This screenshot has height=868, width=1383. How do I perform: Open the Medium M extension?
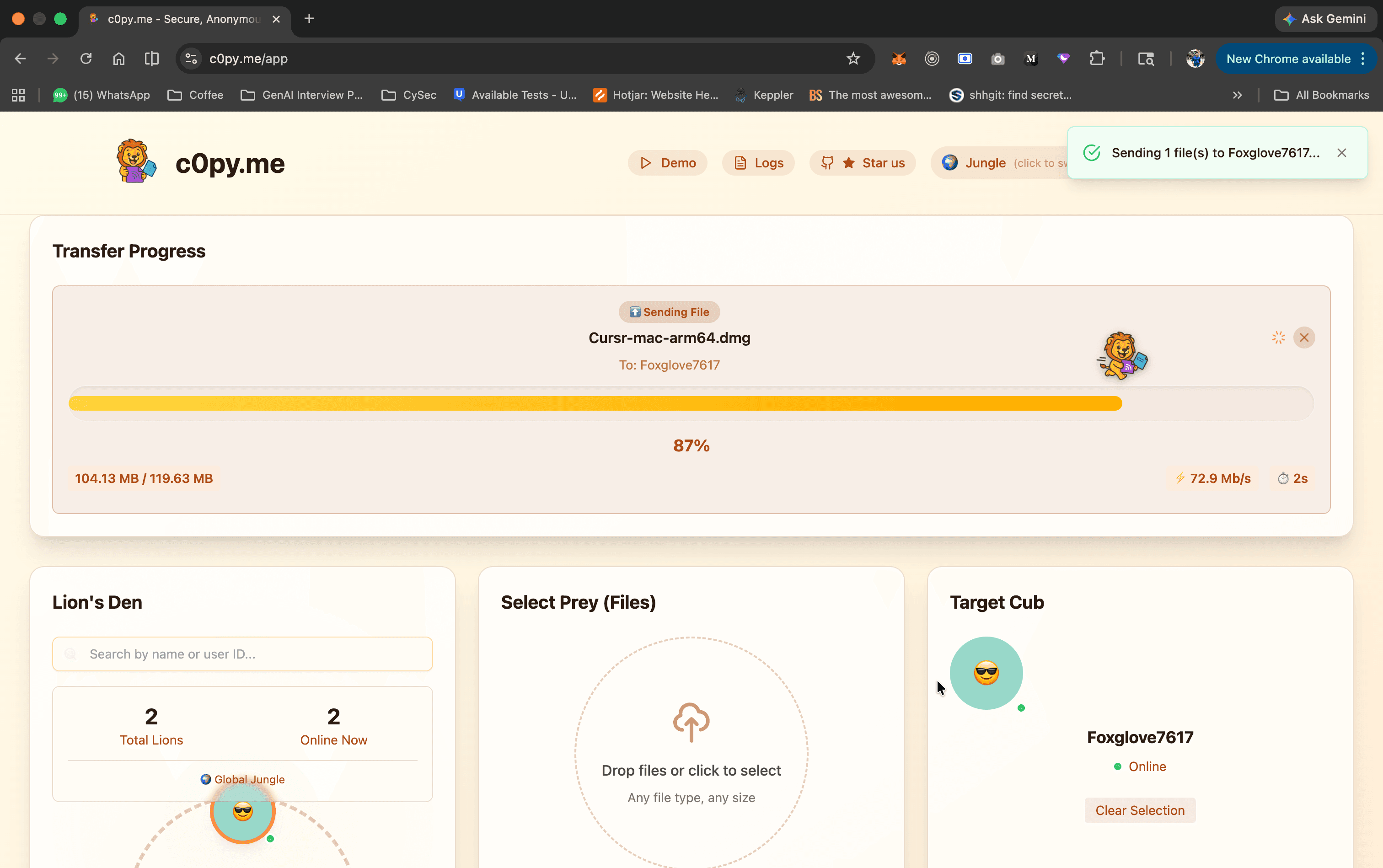click(x=1031, y=59)
